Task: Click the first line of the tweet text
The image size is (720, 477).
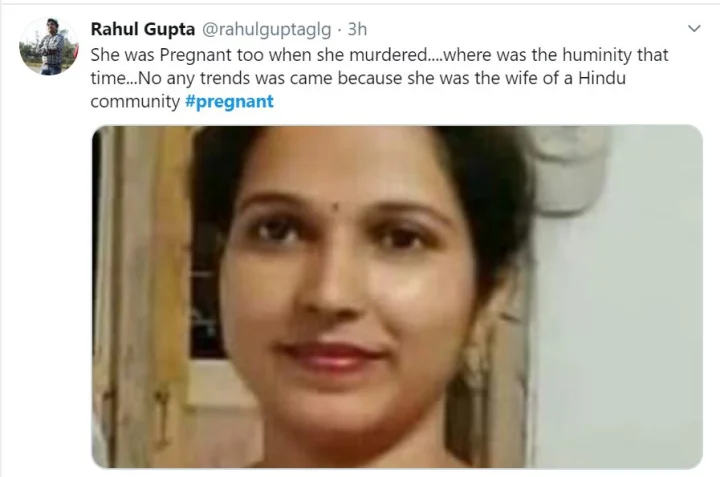Action: [x=379, y=55]
